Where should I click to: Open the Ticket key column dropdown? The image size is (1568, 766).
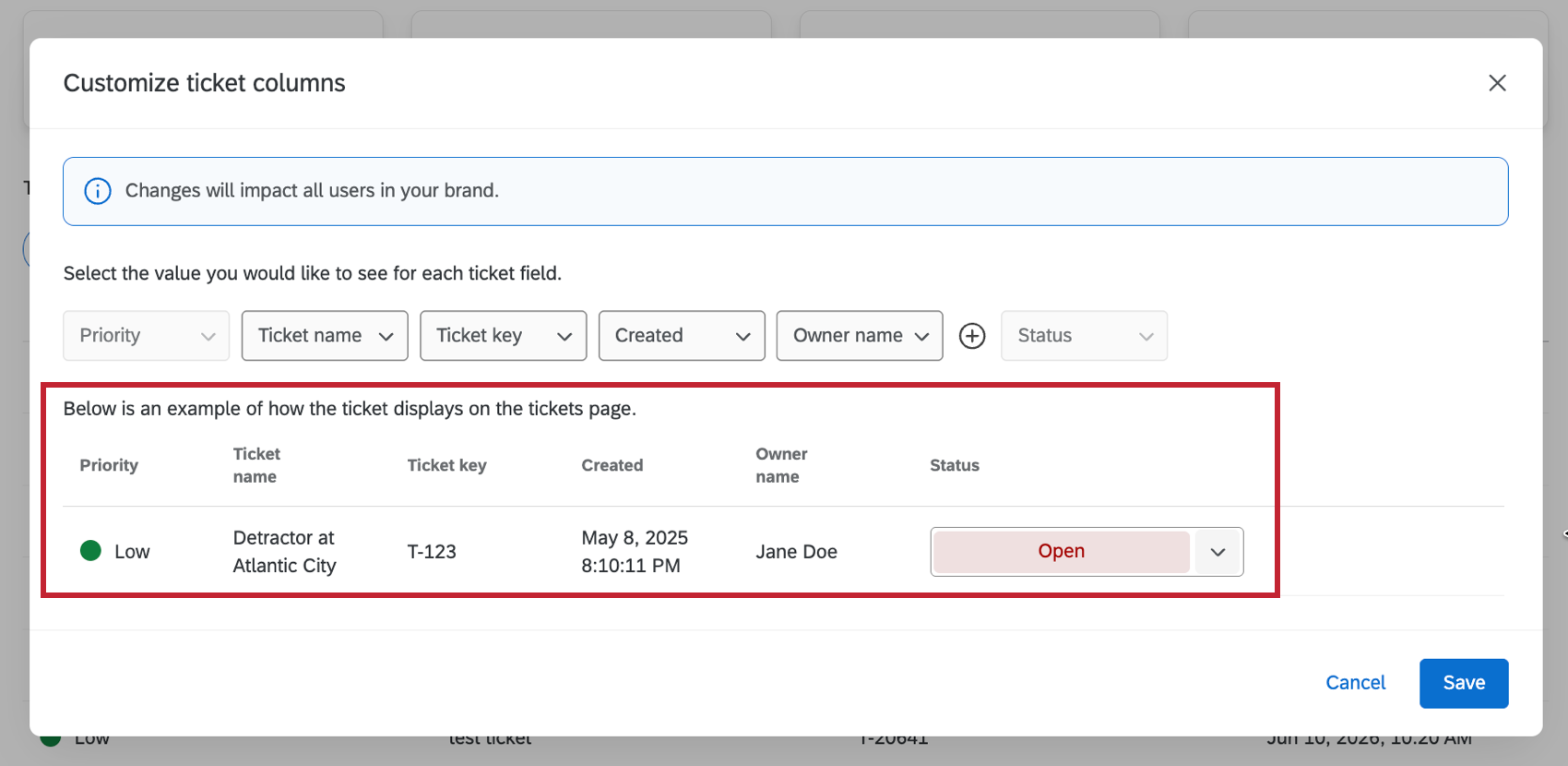pos(504,336)
